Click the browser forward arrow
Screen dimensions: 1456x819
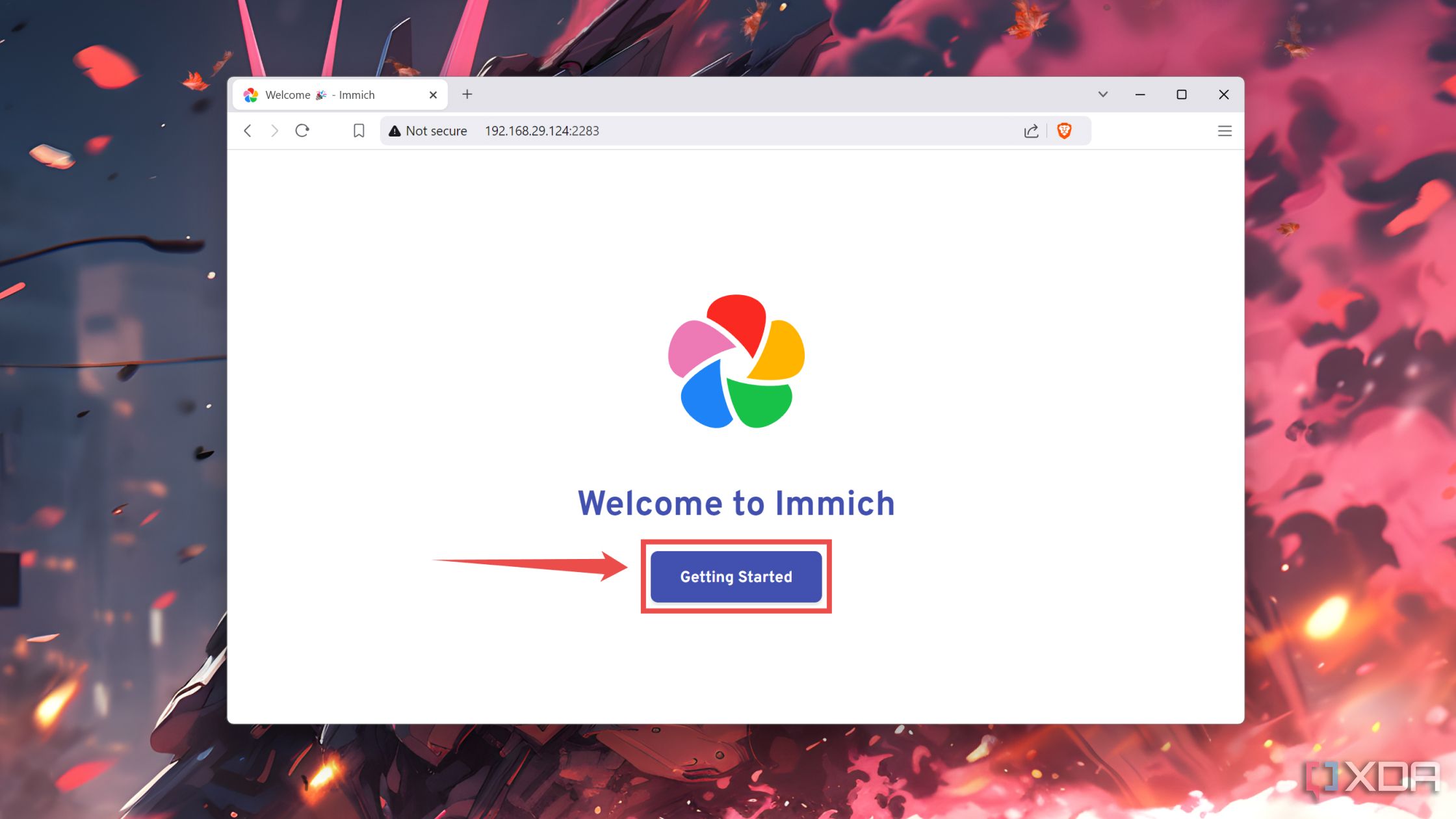[274, 131]
